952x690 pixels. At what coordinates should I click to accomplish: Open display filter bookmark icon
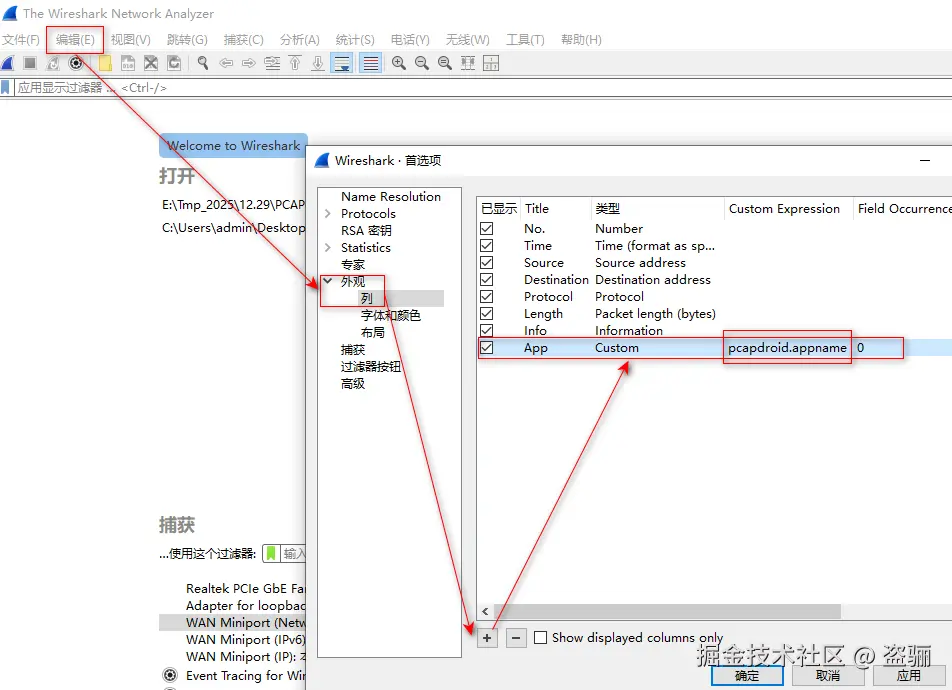coord(5,87)
